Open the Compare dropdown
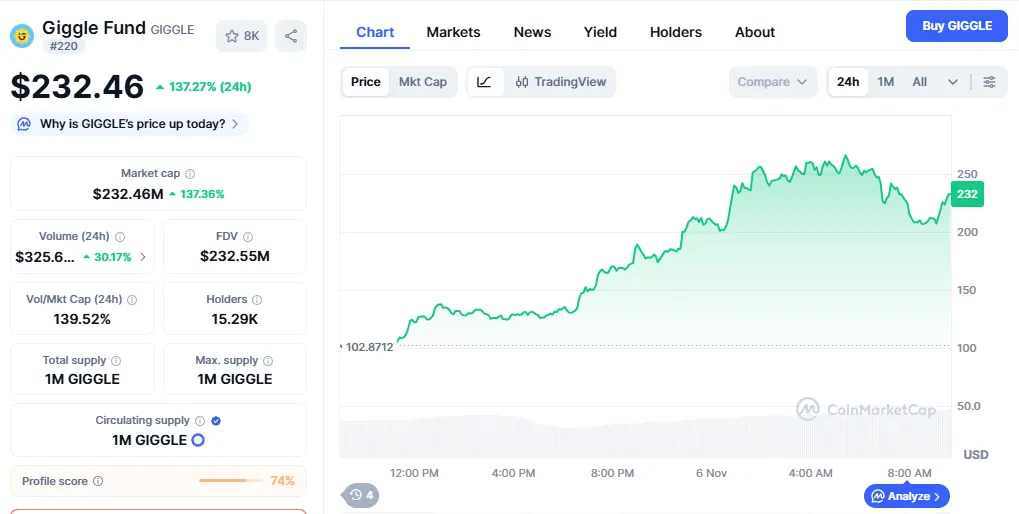 (x=772, y=82)
